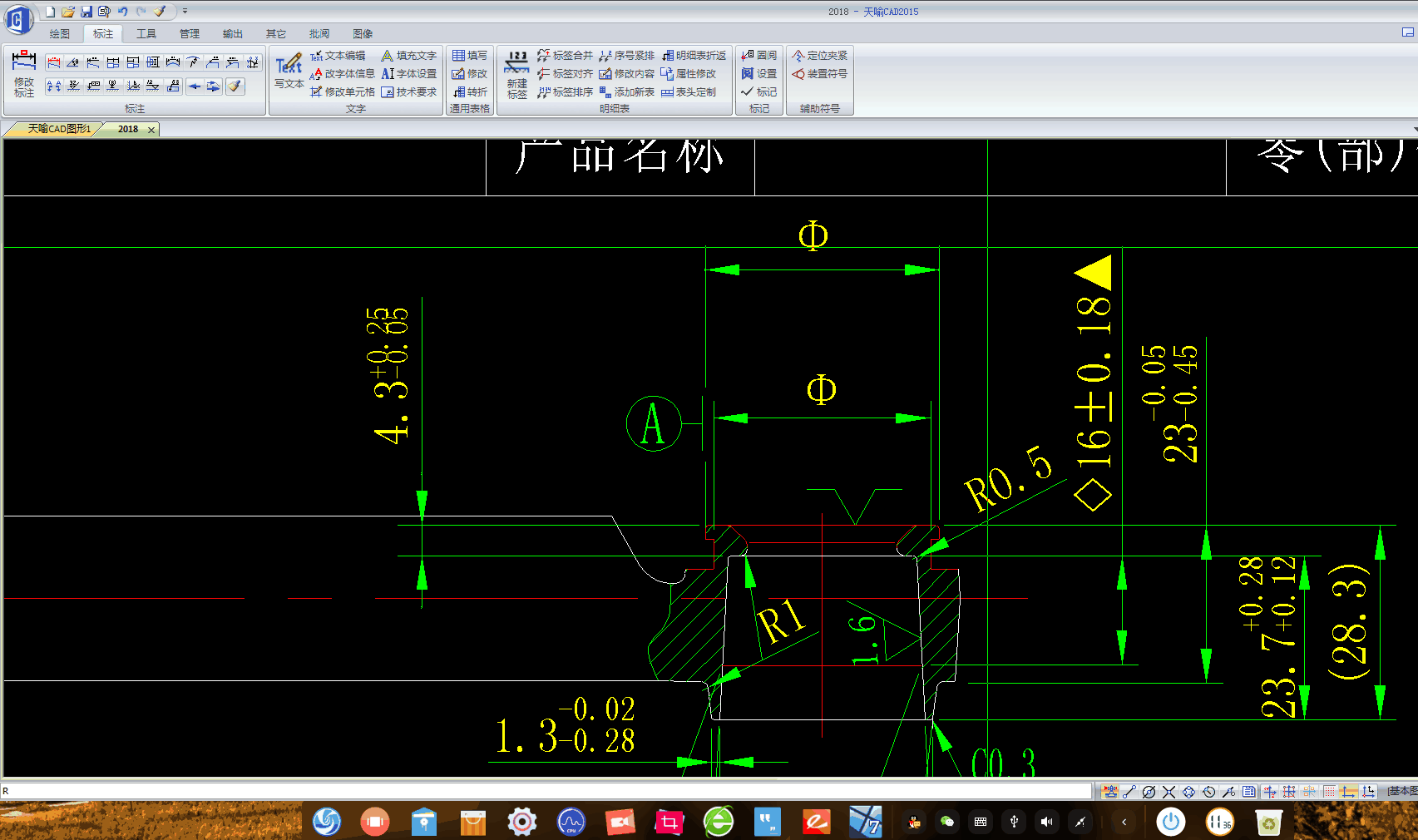Screen dimensions: 1418x840
Task: Click 序号紧排 command
Action: tap(627, 56)
